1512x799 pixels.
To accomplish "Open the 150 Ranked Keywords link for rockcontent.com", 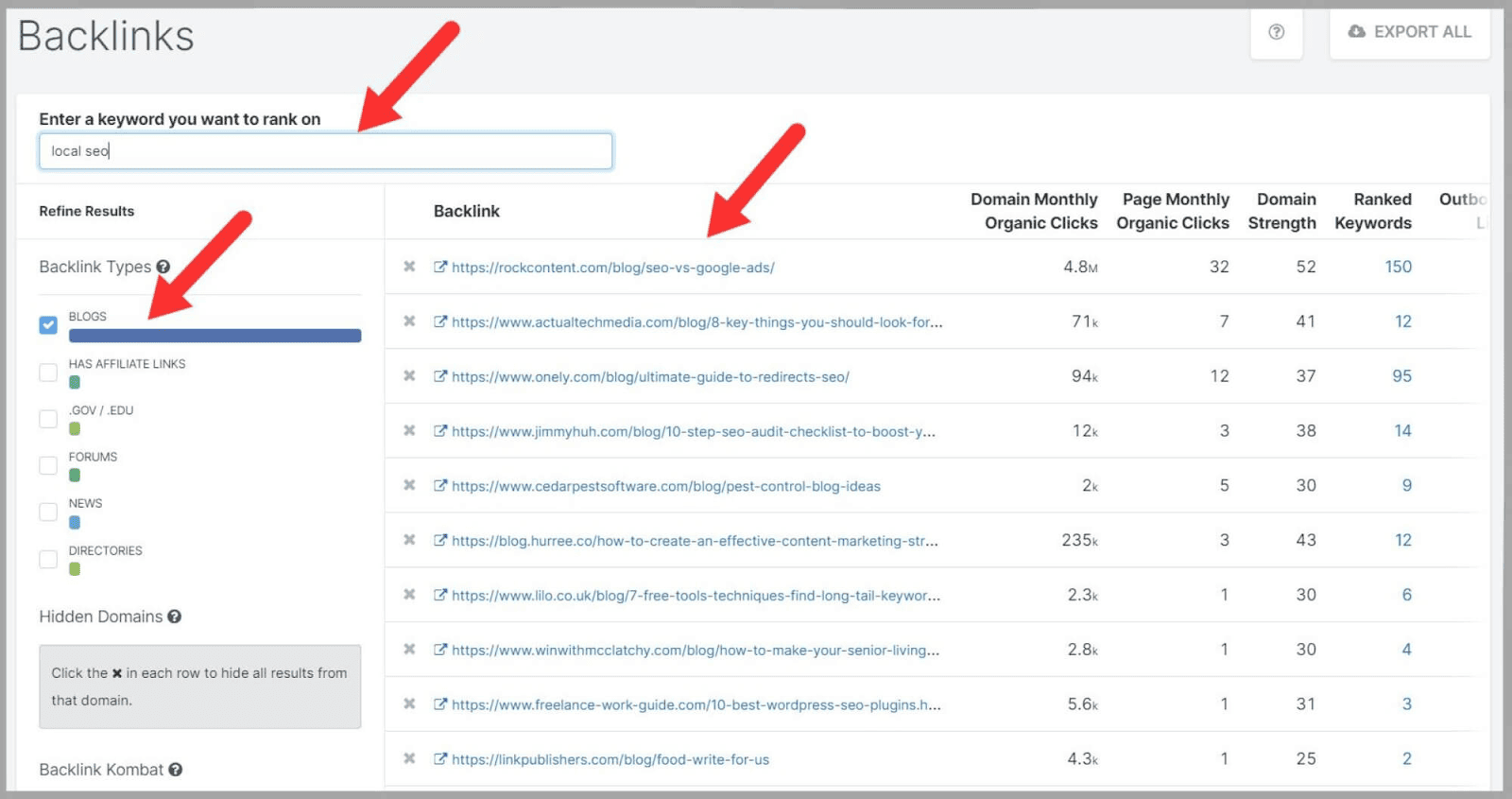I will (x=1398, y=267).
